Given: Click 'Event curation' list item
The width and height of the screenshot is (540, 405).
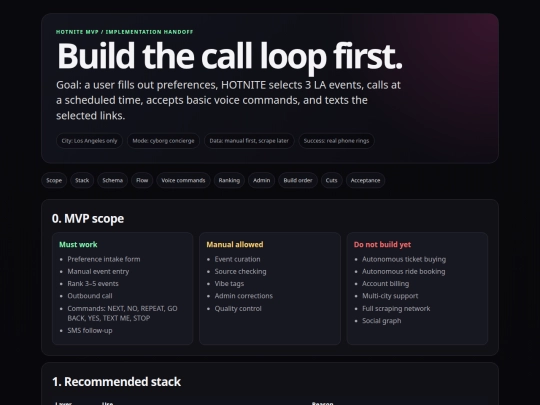Looking at the screenshot, I should 237,259.
